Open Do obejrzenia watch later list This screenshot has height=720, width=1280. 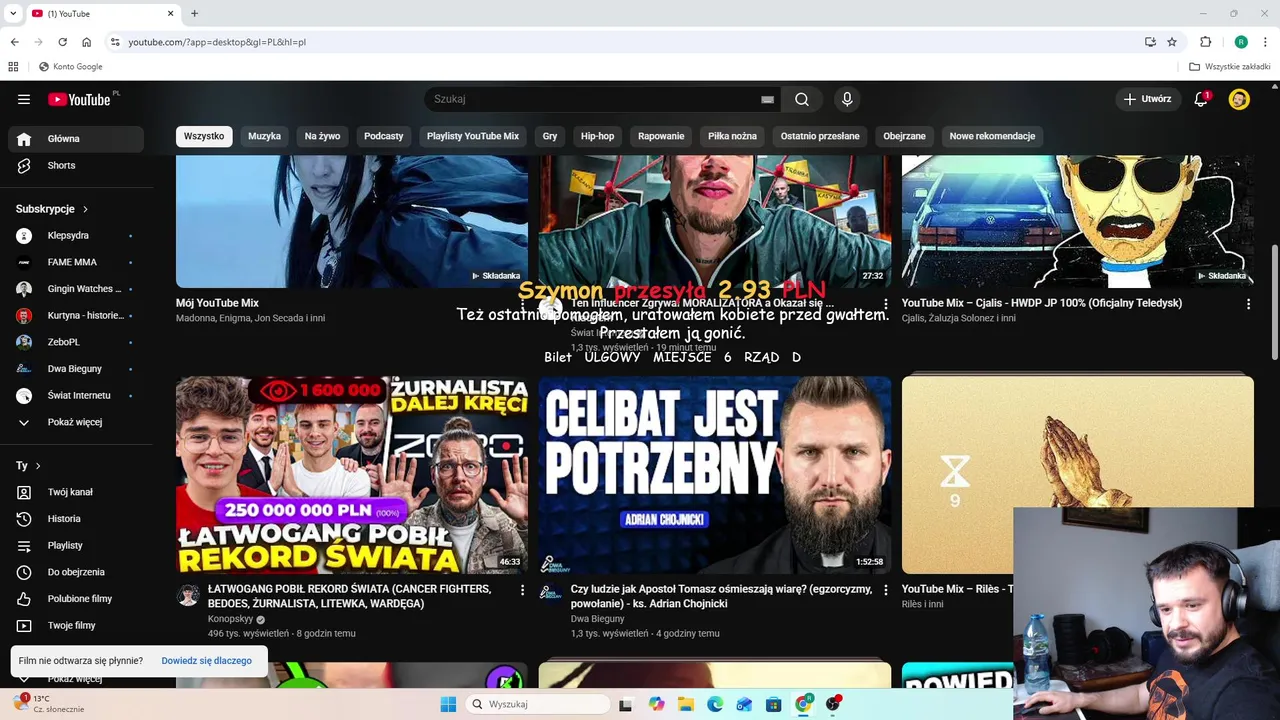coord(76,572)
